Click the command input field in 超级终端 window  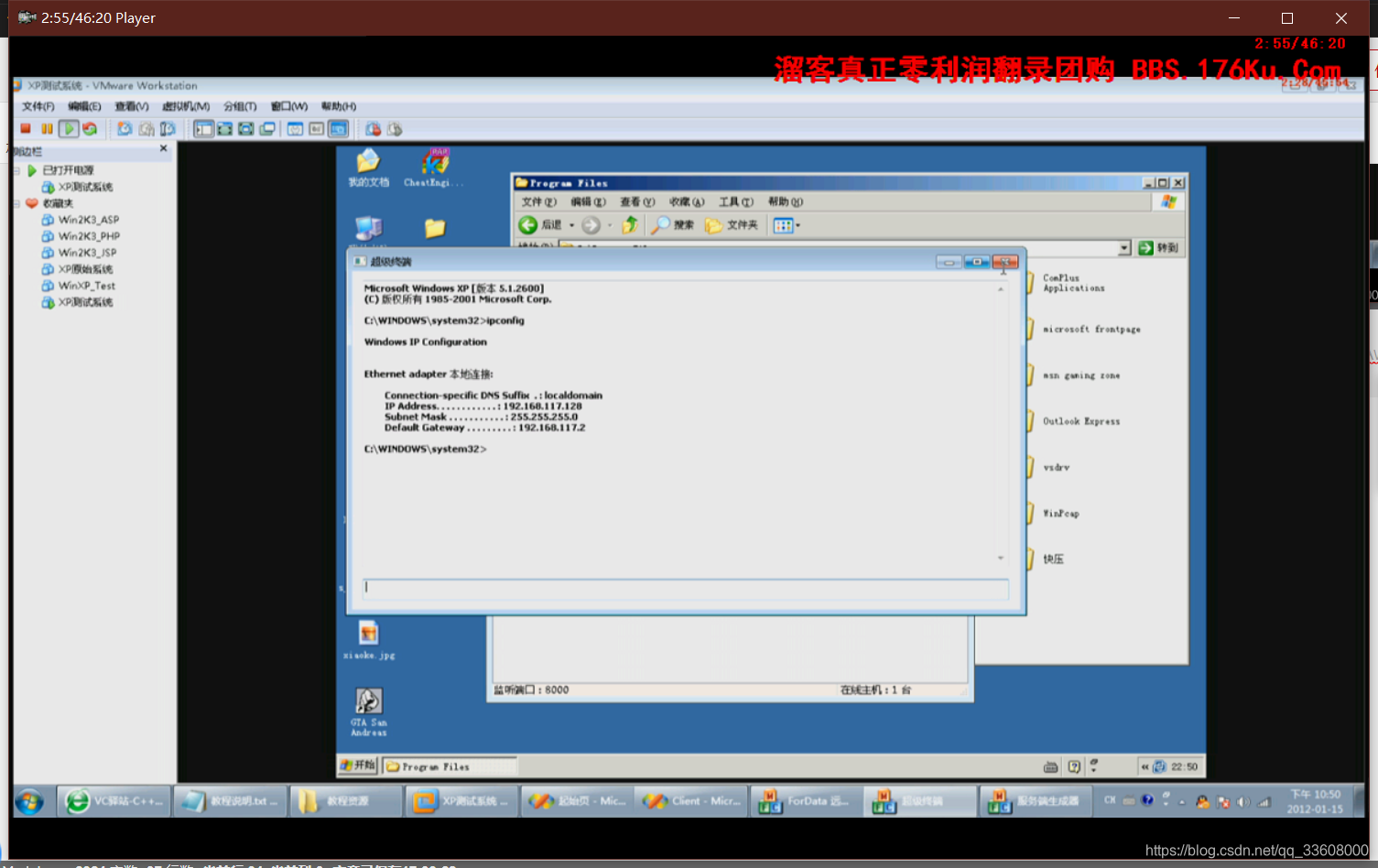(x=686, y=588)
